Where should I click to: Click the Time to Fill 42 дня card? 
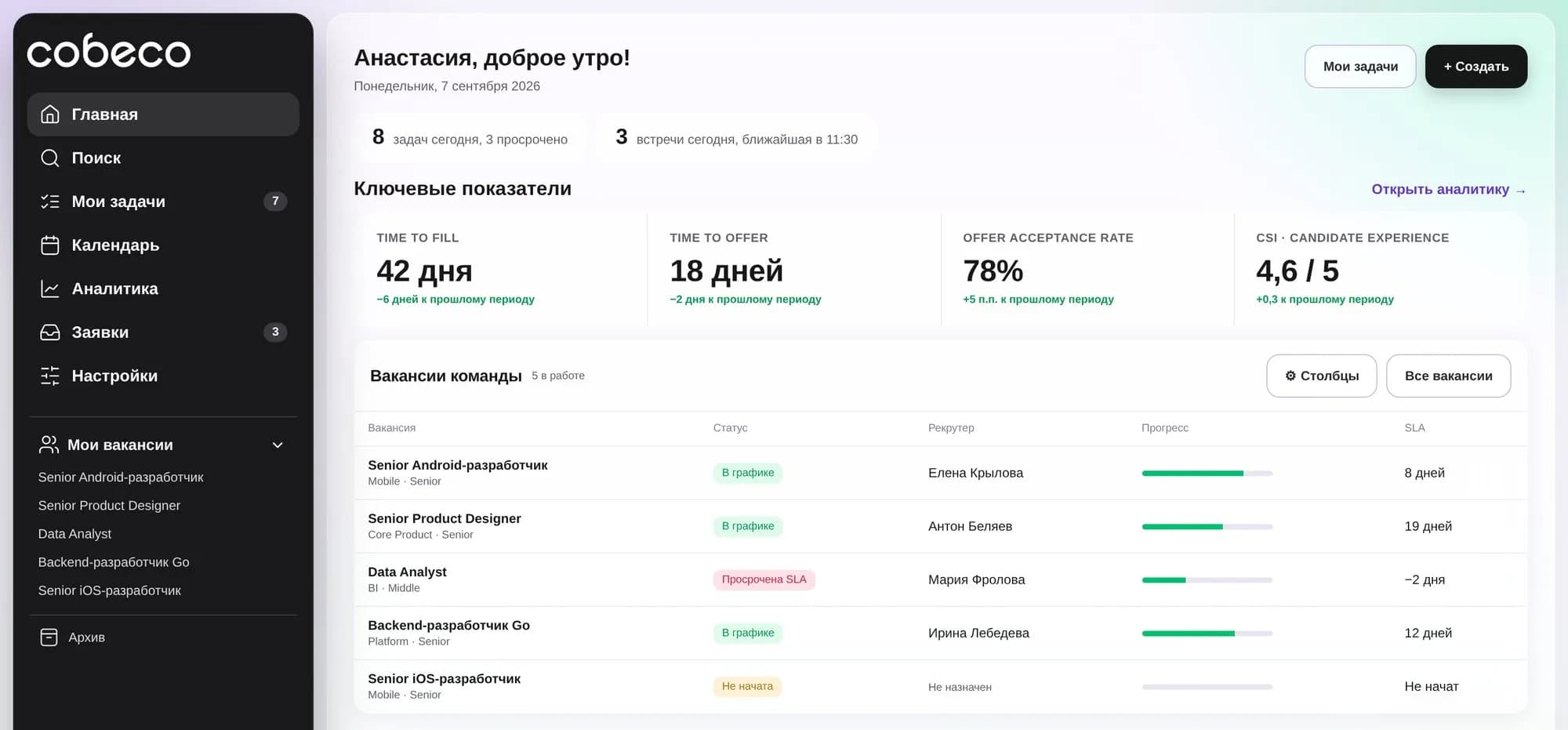click(x=501, y=269)
